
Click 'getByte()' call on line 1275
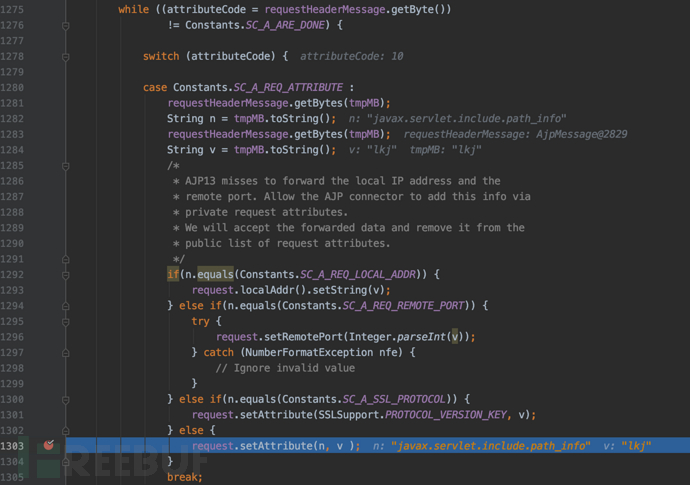pyautogui.click(x=418, y=10)
